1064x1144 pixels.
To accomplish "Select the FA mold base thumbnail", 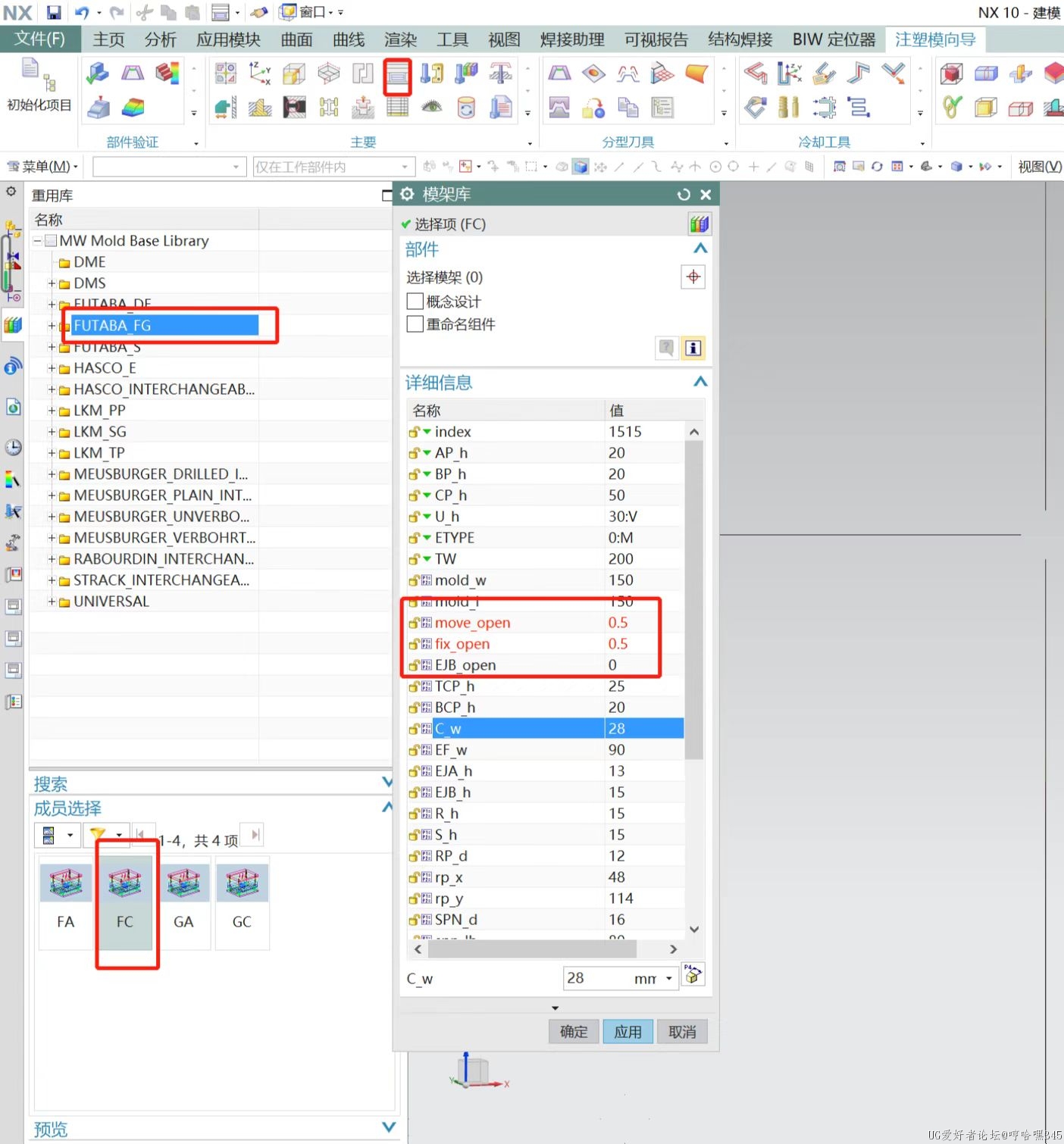I will coord(65,902).
